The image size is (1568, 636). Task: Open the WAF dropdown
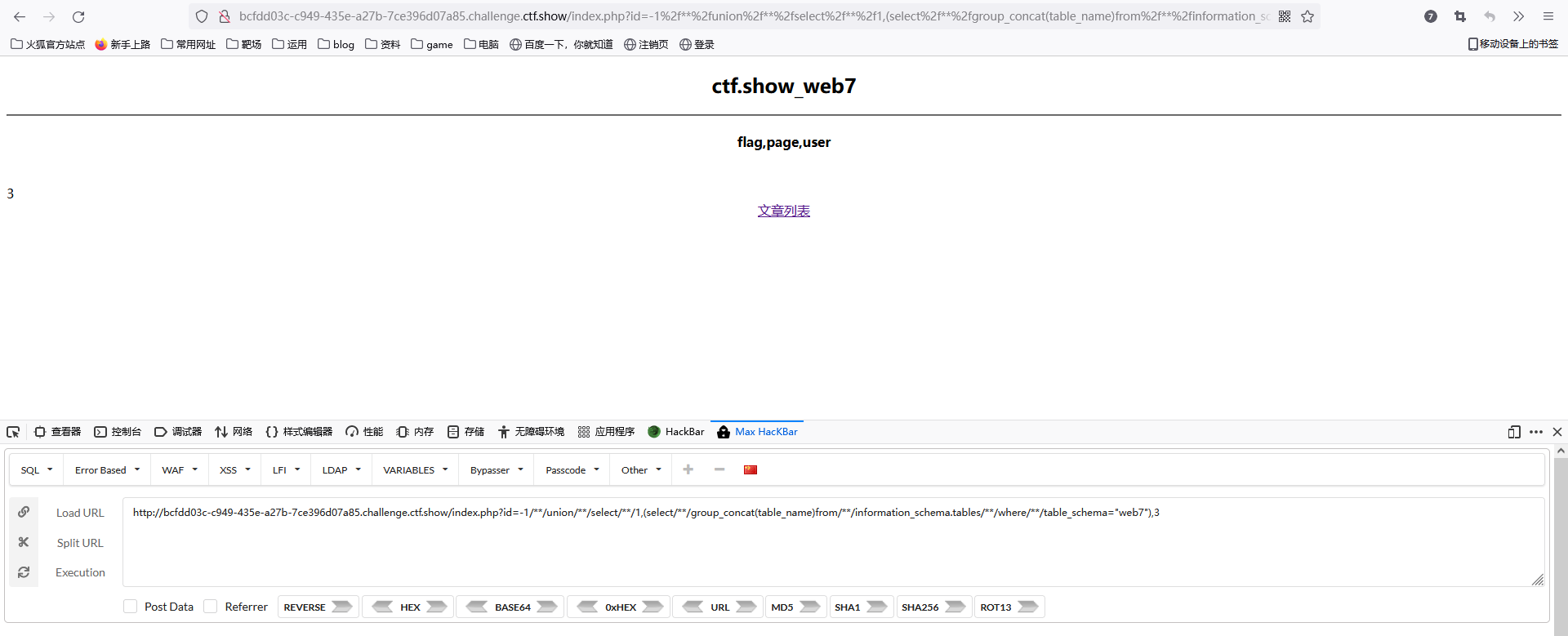pyautogui.click(x=180, y=469)
